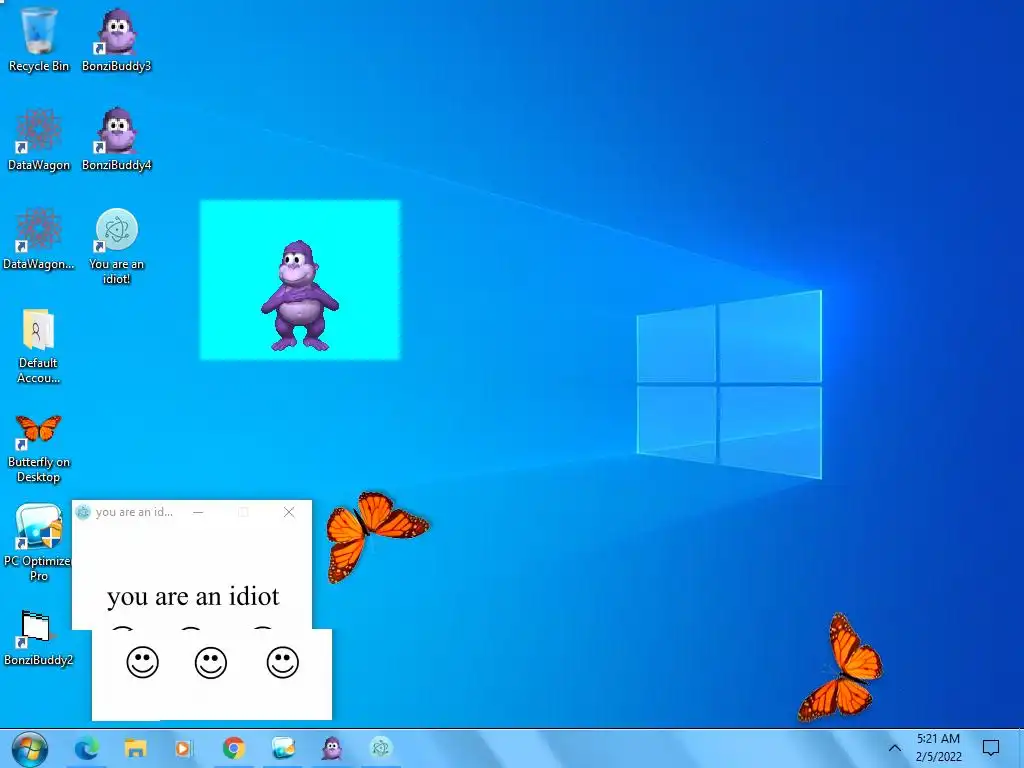This screenshot has height=768, width=1024.
Task: Minimize the 'you are an id...' window
Action: pyautogui.click(x=199, y=513)
